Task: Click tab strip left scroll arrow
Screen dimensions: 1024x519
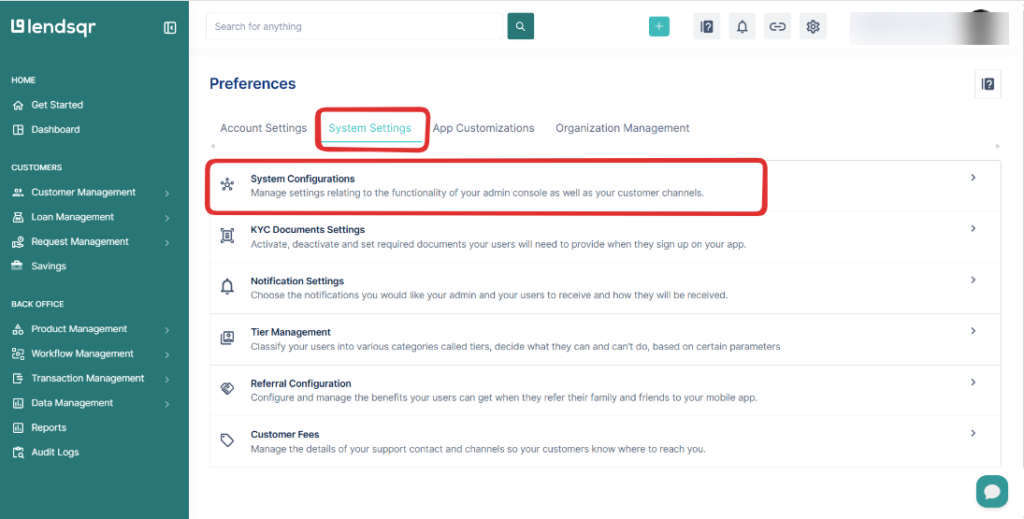Action: point(212,146)
